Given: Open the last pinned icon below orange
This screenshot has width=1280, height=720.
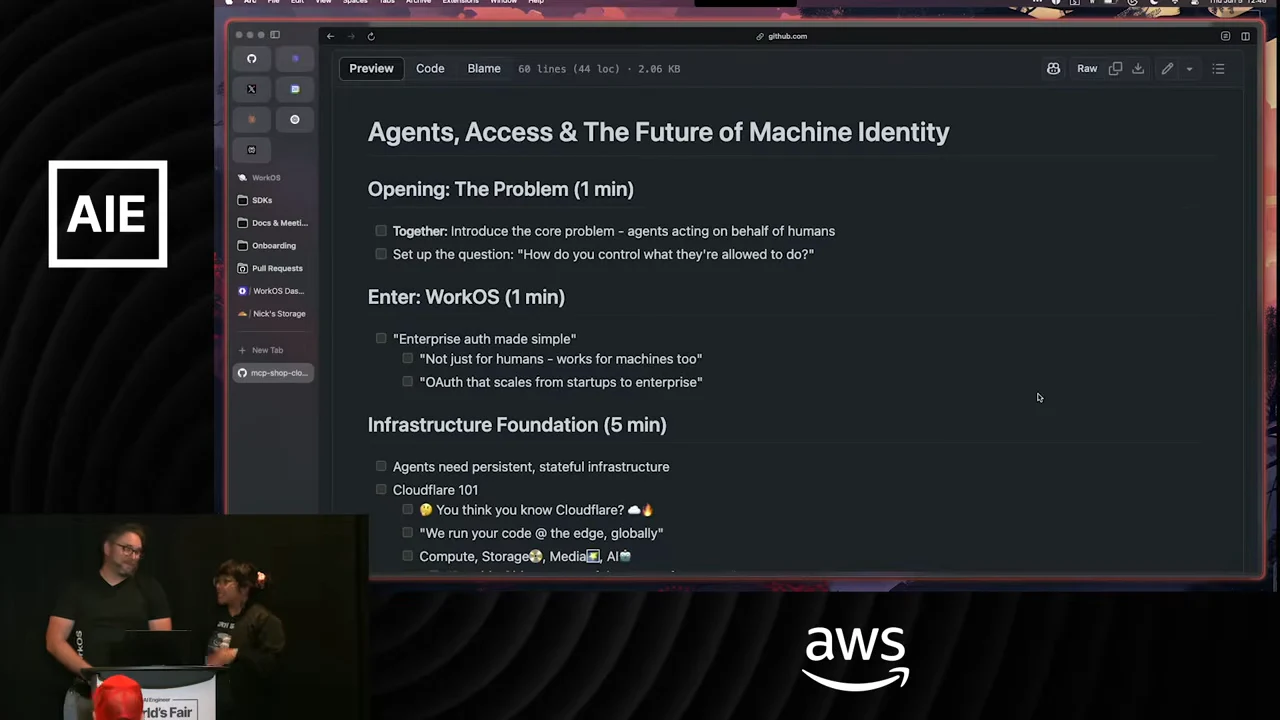Looking at the screenshot, I should pyautogui.click(x=252, y=150).
